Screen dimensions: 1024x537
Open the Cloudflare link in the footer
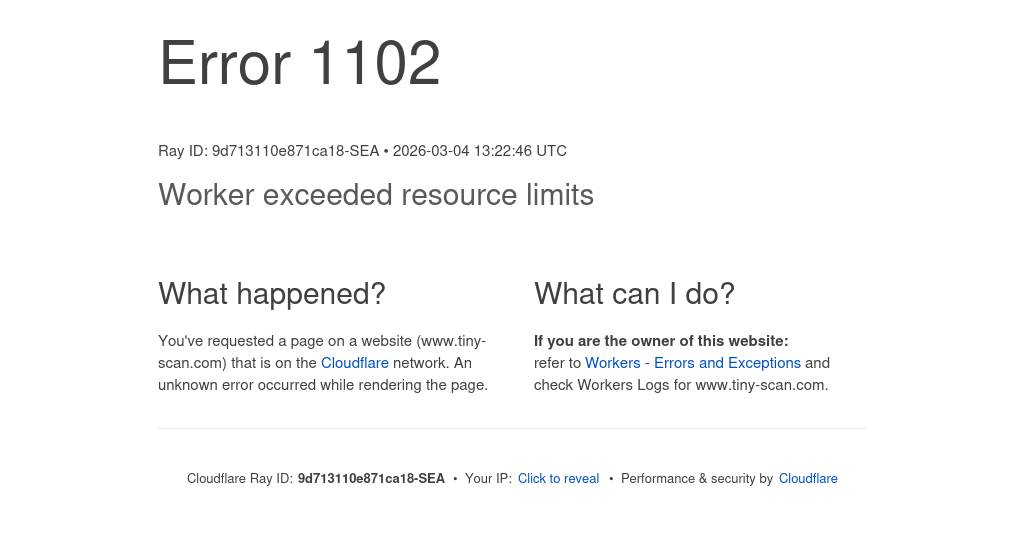pyautogui.click(x=808, y=479)
